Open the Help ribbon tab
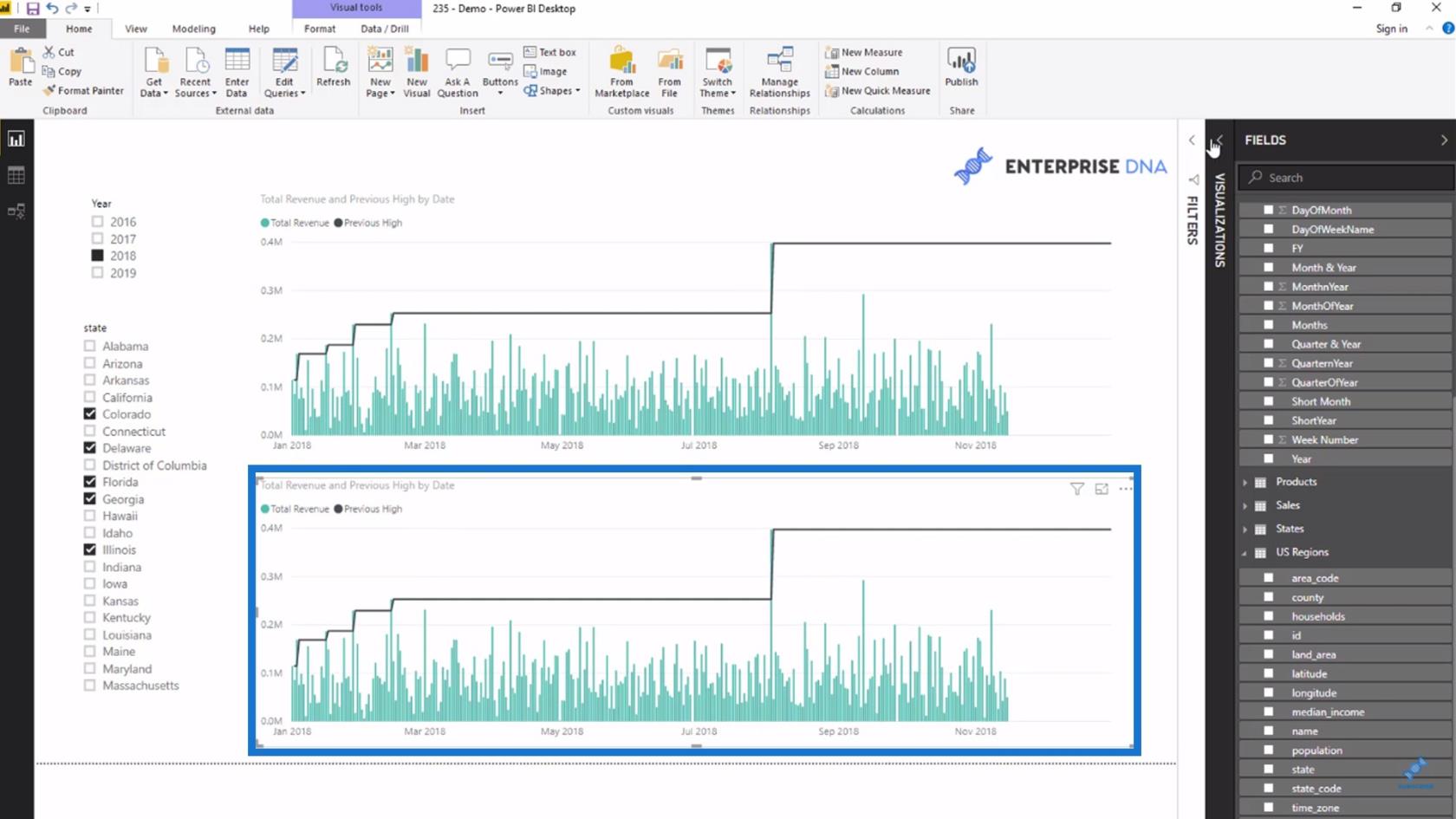 point(259,29)
